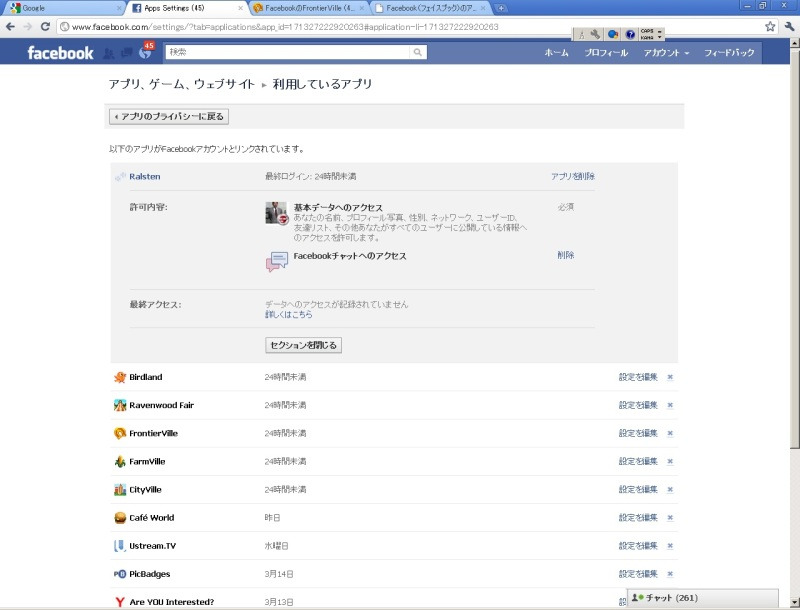Click the FarmVille app icon
This screenshot has height=610, width=800.
tap(120, 462)
